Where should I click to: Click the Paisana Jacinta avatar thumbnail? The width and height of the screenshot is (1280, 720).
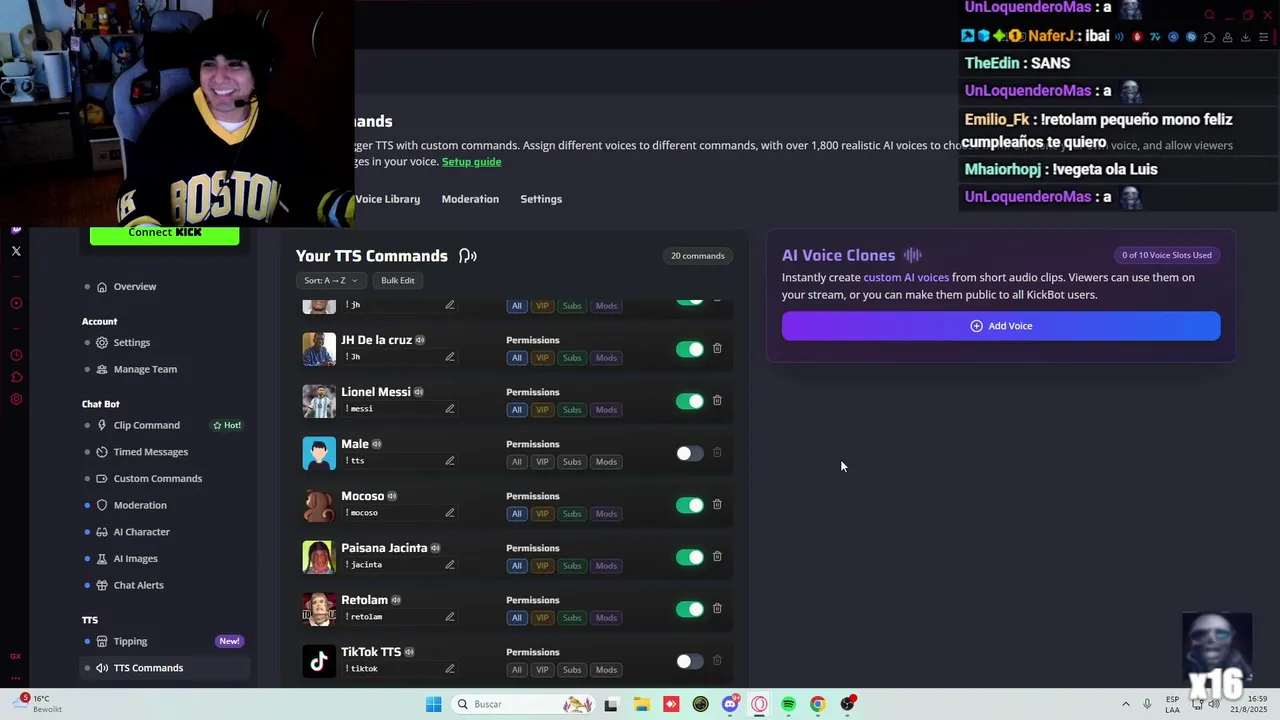[x=319, y=557]
